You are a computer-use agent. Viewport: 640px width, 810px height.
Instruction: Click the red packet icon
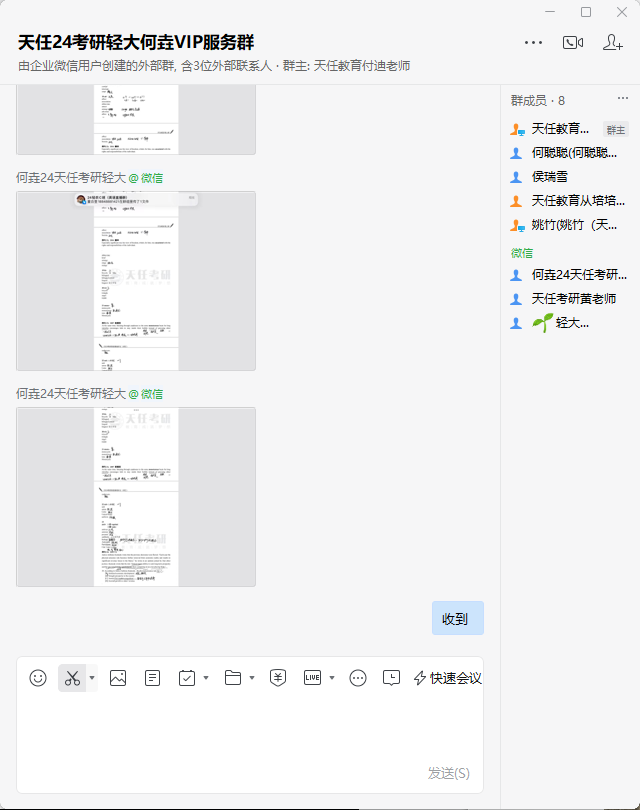pos(278,678)
